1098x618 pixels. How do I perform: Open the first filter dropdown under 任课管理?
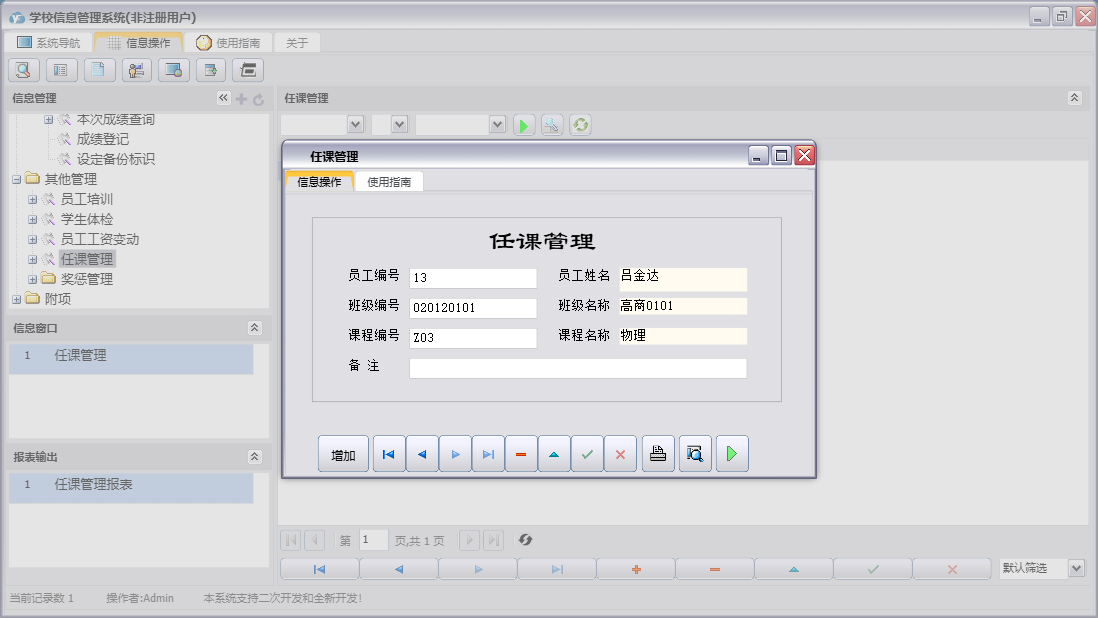[x=354, y=124]
